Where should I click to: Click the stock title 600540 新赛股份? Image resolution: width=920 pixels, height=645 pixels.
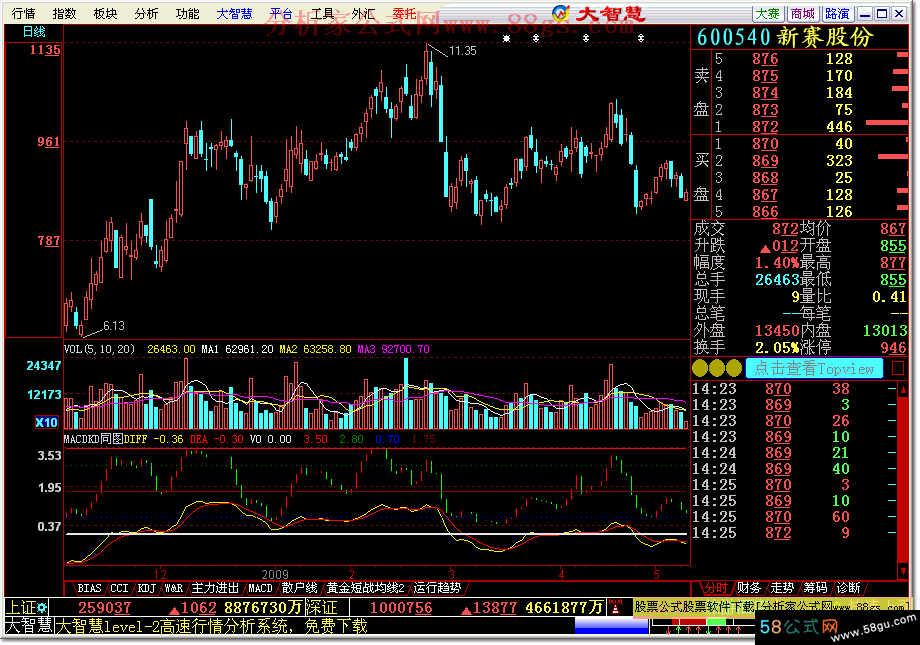(785, 38)
